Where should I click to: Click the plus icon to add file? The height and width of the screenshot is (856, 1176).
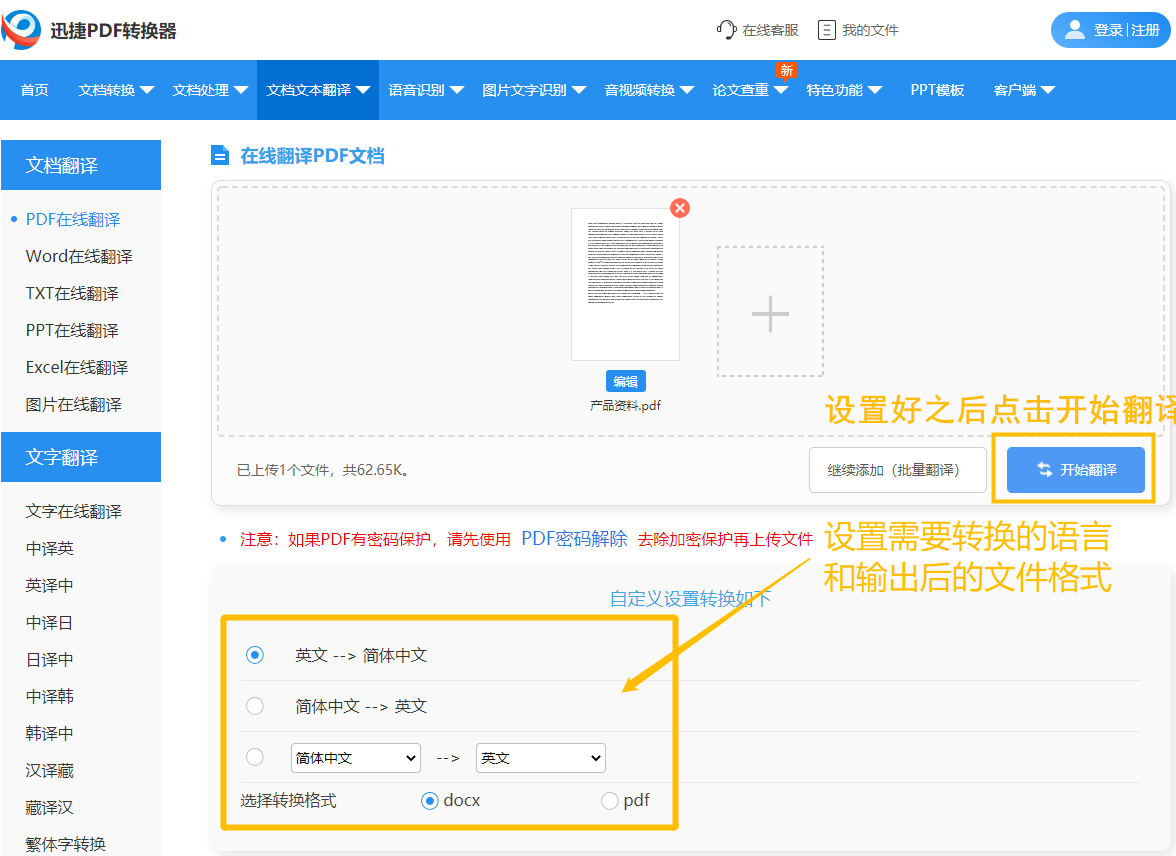(x=770, y=313)
